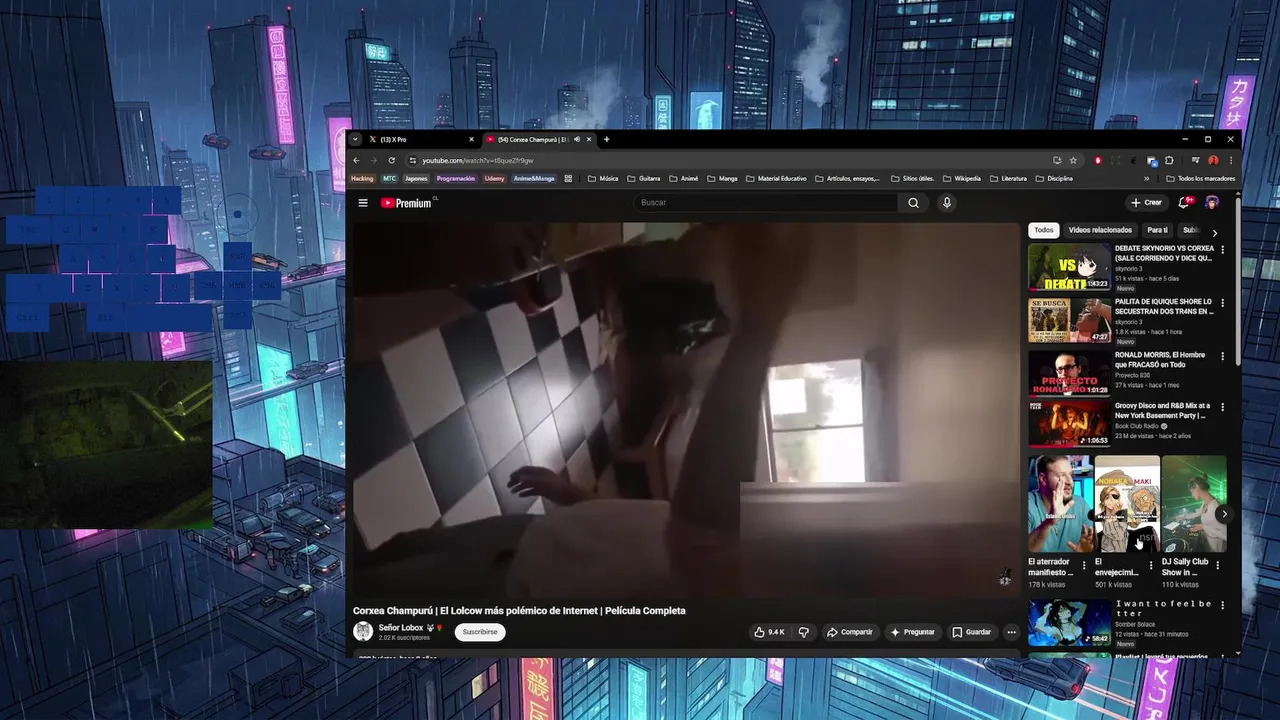
Task: Dislike the Corxea Champurú video
Action: (x=803, y=632)
